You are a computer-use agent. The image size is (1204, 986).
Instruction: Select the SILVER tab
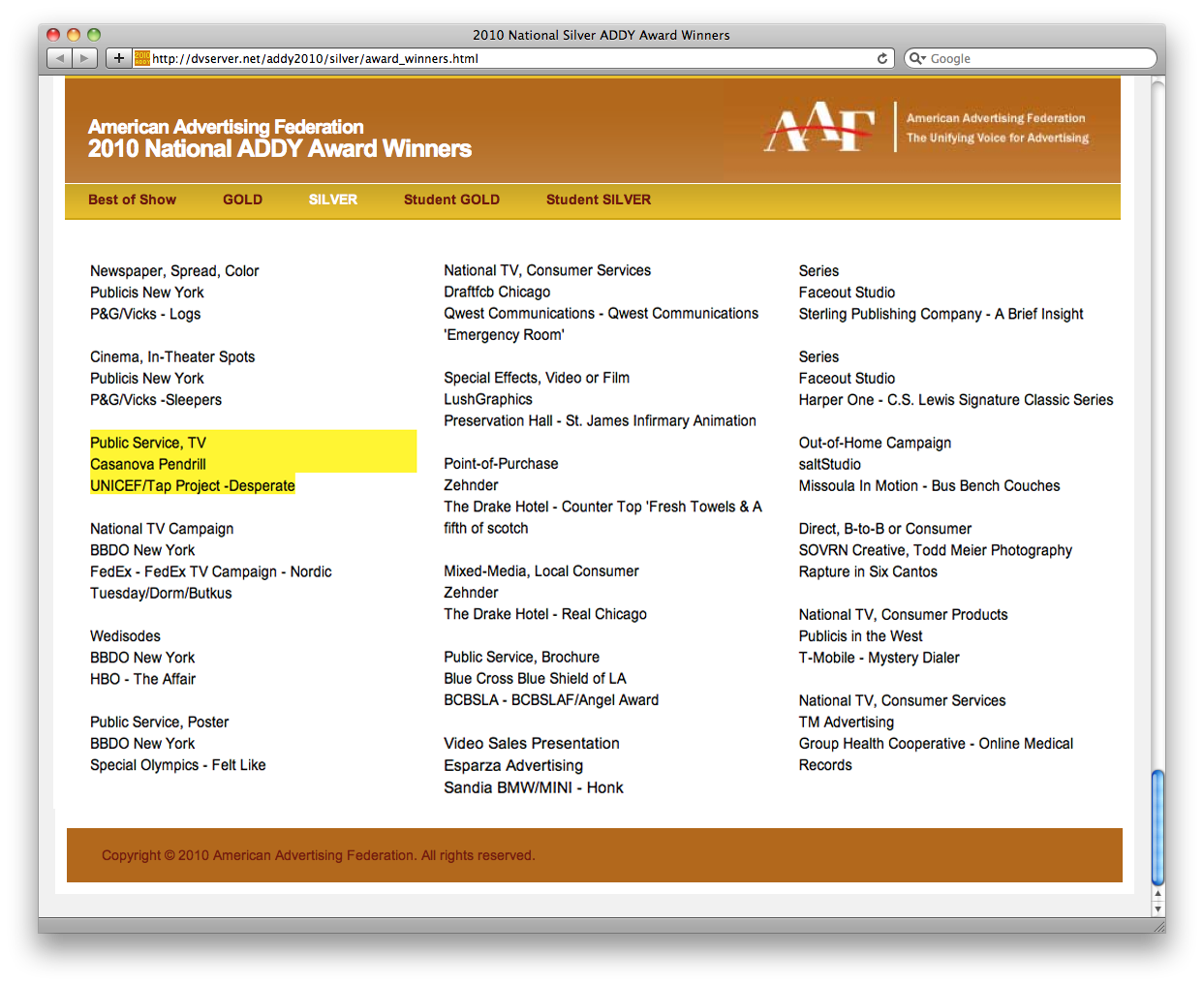pyautogui.click(x=333, y=200)
